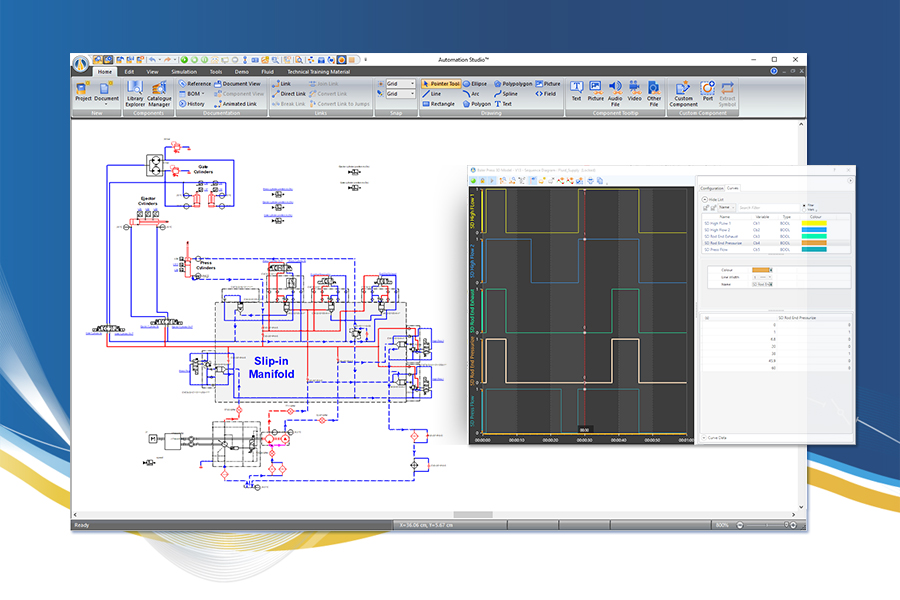Select the SD Rod End Pressurize row
Viewport: 900px width, 600px height.
[x=776, y=243]
